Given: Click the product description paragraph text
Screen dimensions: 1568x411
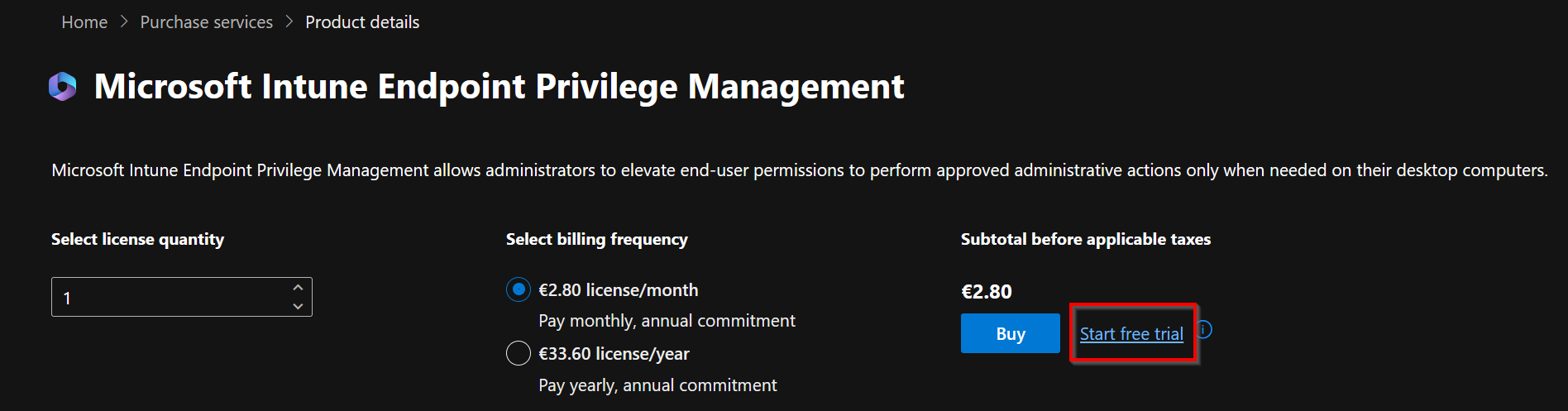Looking at the screenshot, I should pos(799,170).
